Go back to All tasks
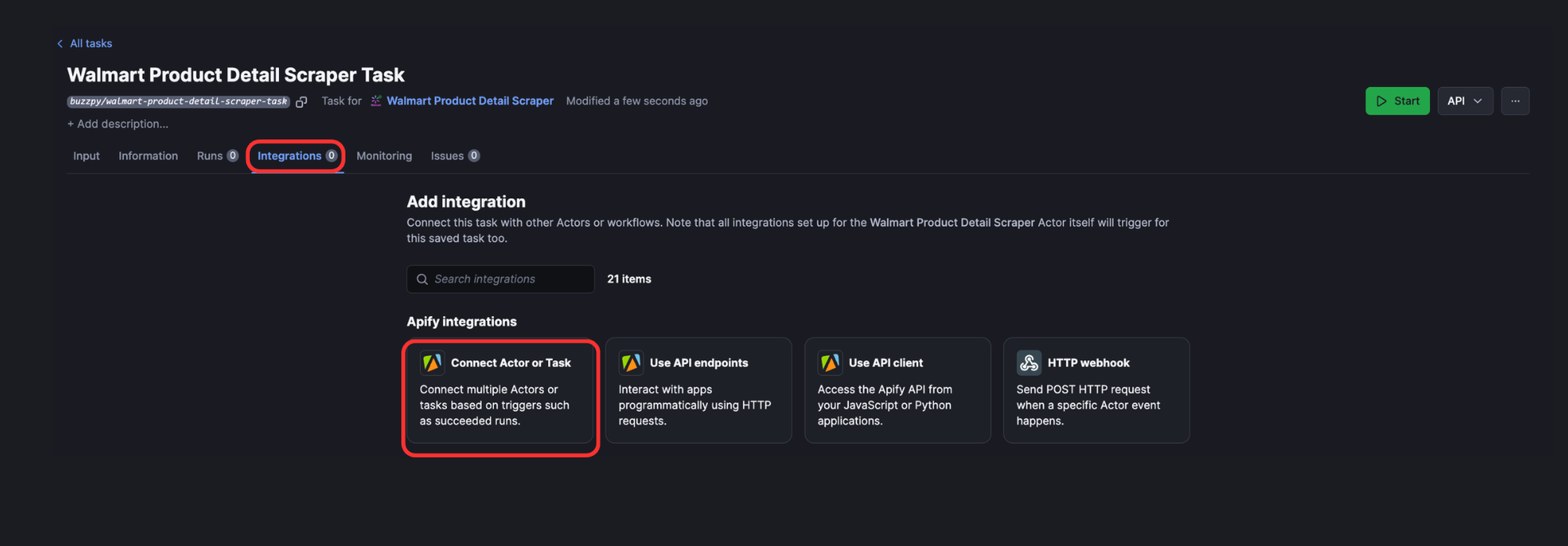 pos(85,43)
